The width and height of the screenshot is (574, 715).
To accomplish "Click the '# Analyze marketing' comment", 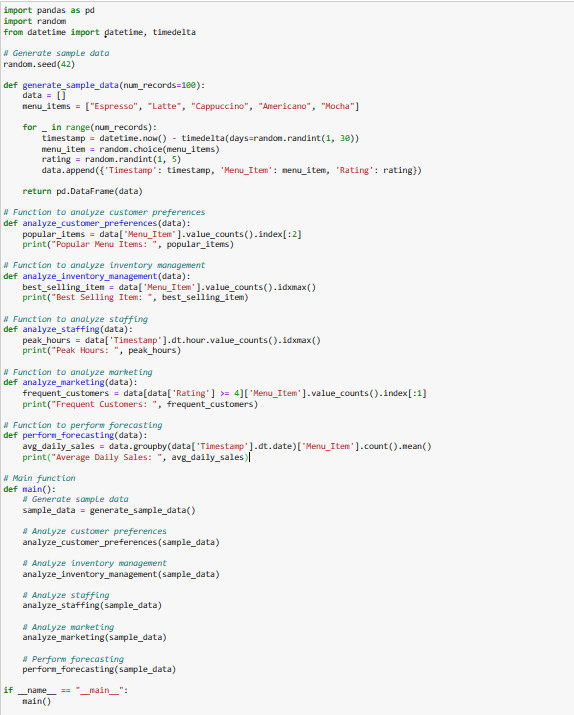I will (68, 627).
